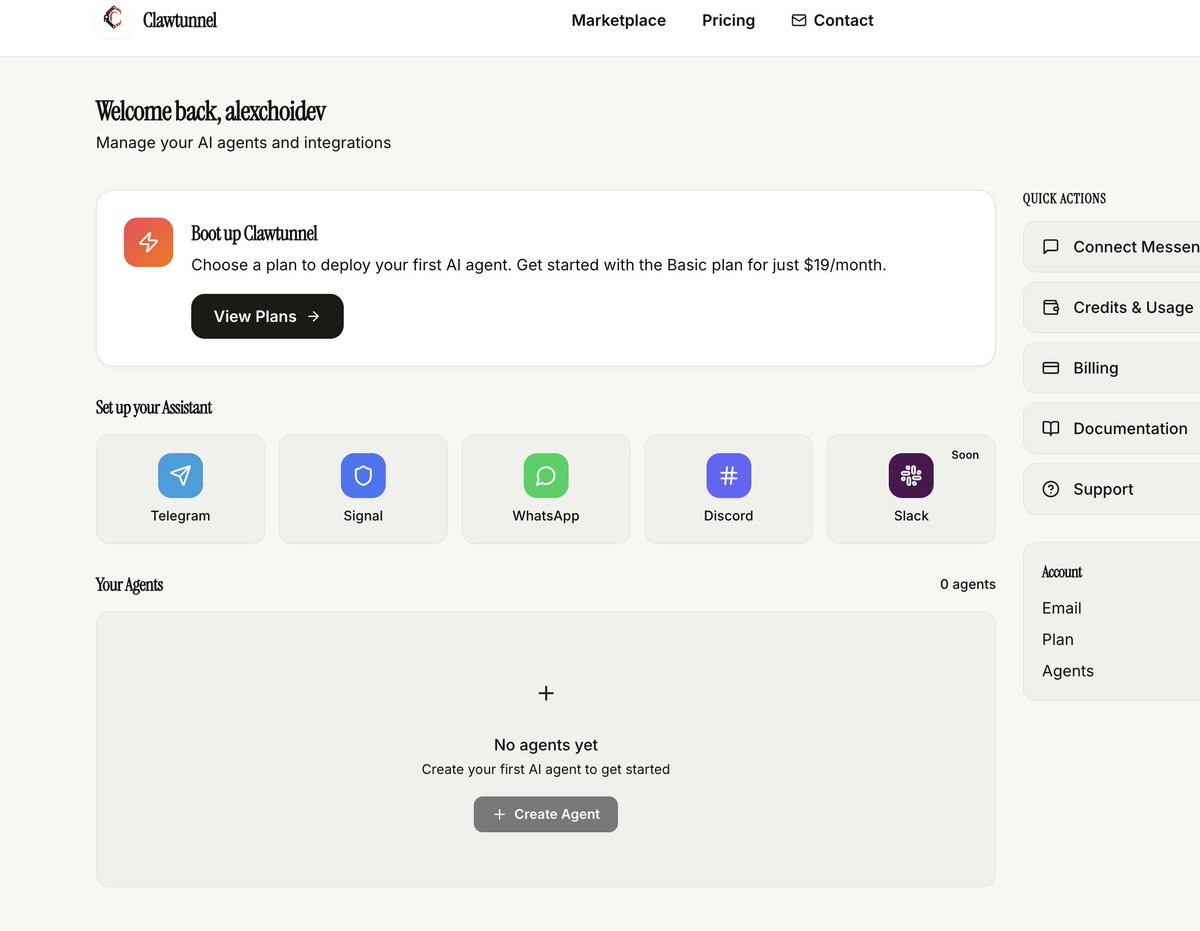Go to the Pricing page

click(728, 20)
